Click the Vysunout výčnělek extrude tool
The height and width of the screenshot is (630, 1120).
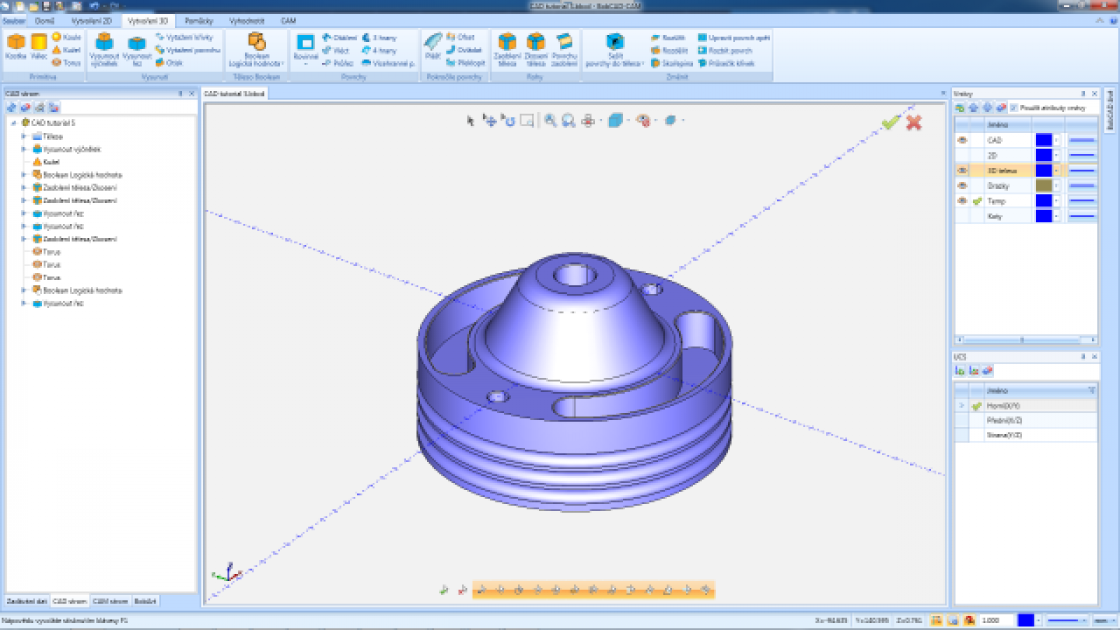[x=104, y=49]
